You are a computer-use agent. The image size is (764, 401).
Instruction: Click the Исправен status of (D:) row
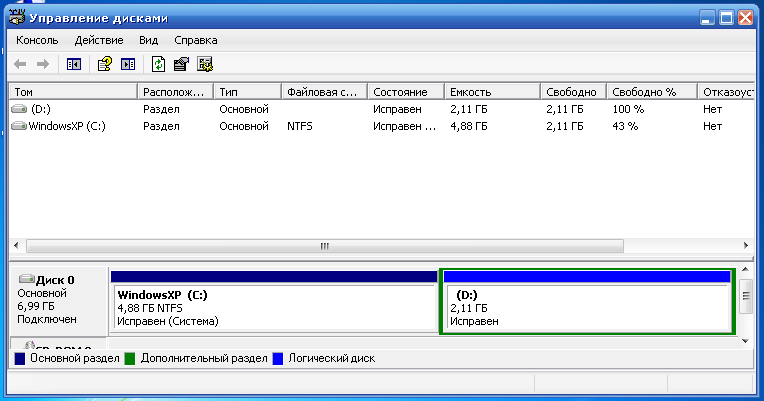click(397, 109)
